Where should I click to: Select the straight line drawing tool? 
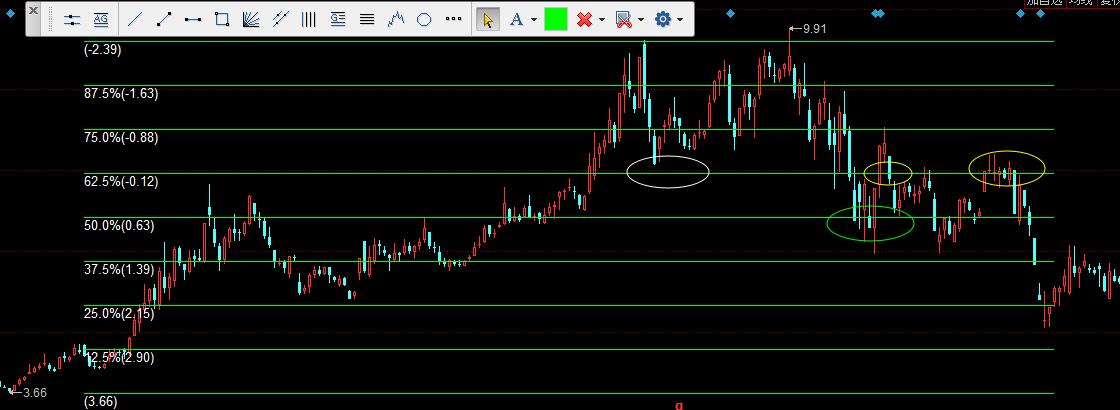point(134,20)
